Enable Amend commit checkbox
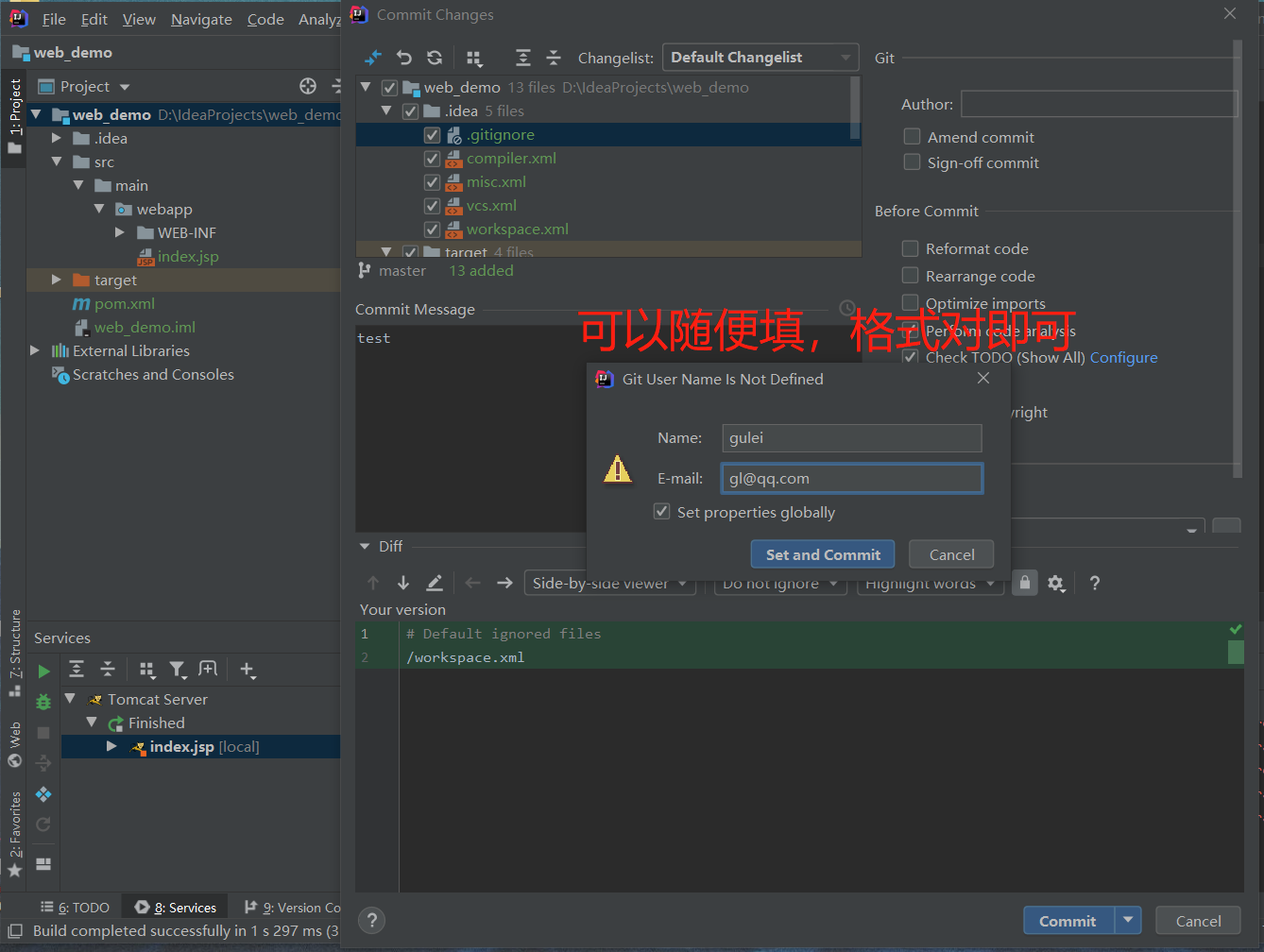Image resolution: width=1264 pixels, height=952 pixels. tap(912, 137)
